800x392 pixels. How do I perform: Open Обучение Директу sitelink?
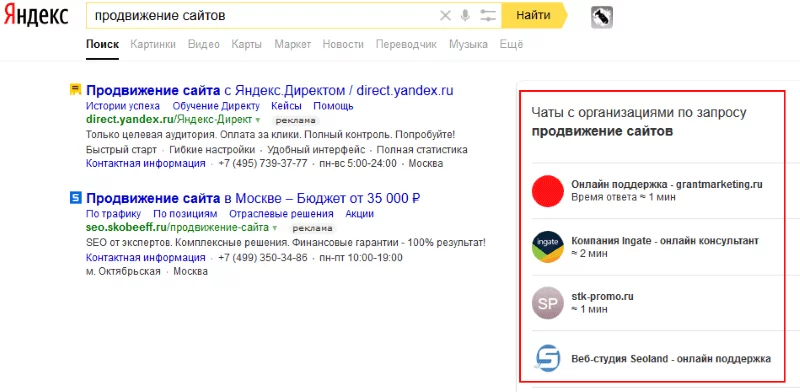coord(216,106)
